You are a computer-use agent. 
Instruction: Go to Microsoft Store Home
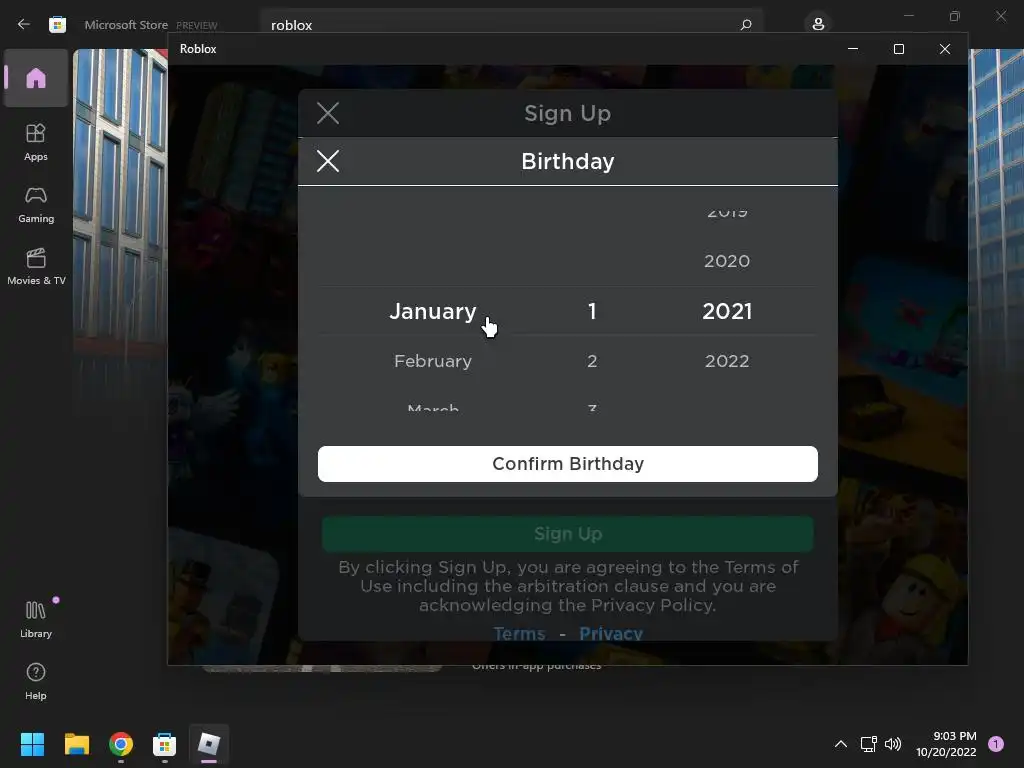36,78
